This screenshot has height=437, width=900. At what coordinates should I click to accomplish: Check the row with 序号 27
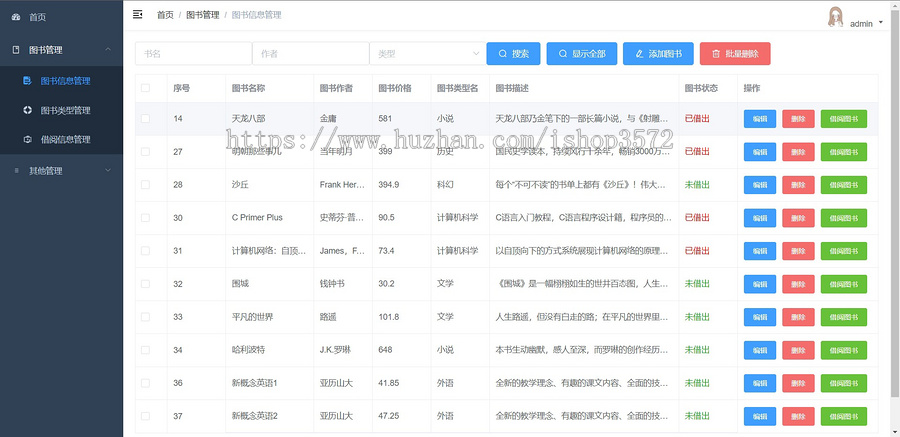[145, 152]
